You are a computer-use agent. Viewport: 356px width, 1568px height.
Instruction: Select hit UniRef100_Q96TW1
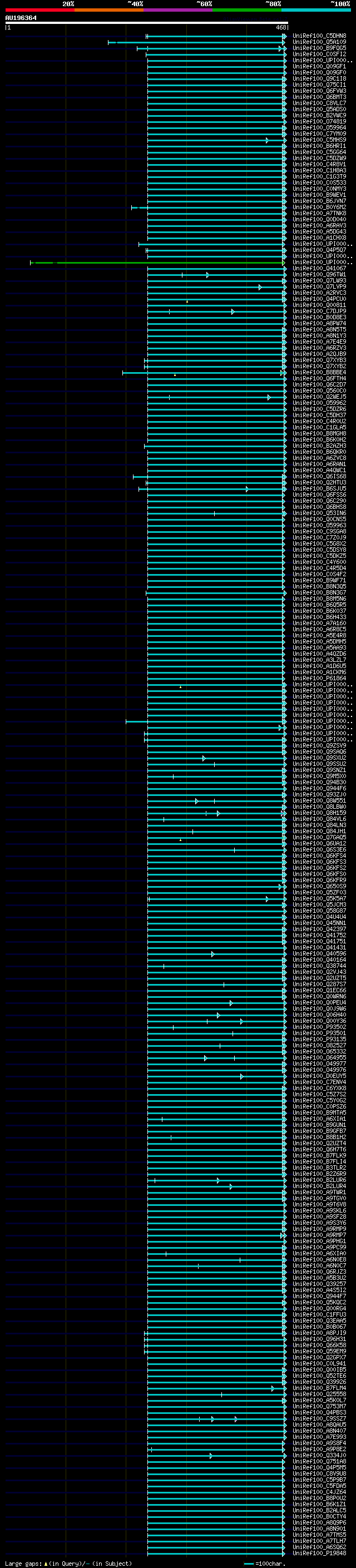tap(319, 275)
